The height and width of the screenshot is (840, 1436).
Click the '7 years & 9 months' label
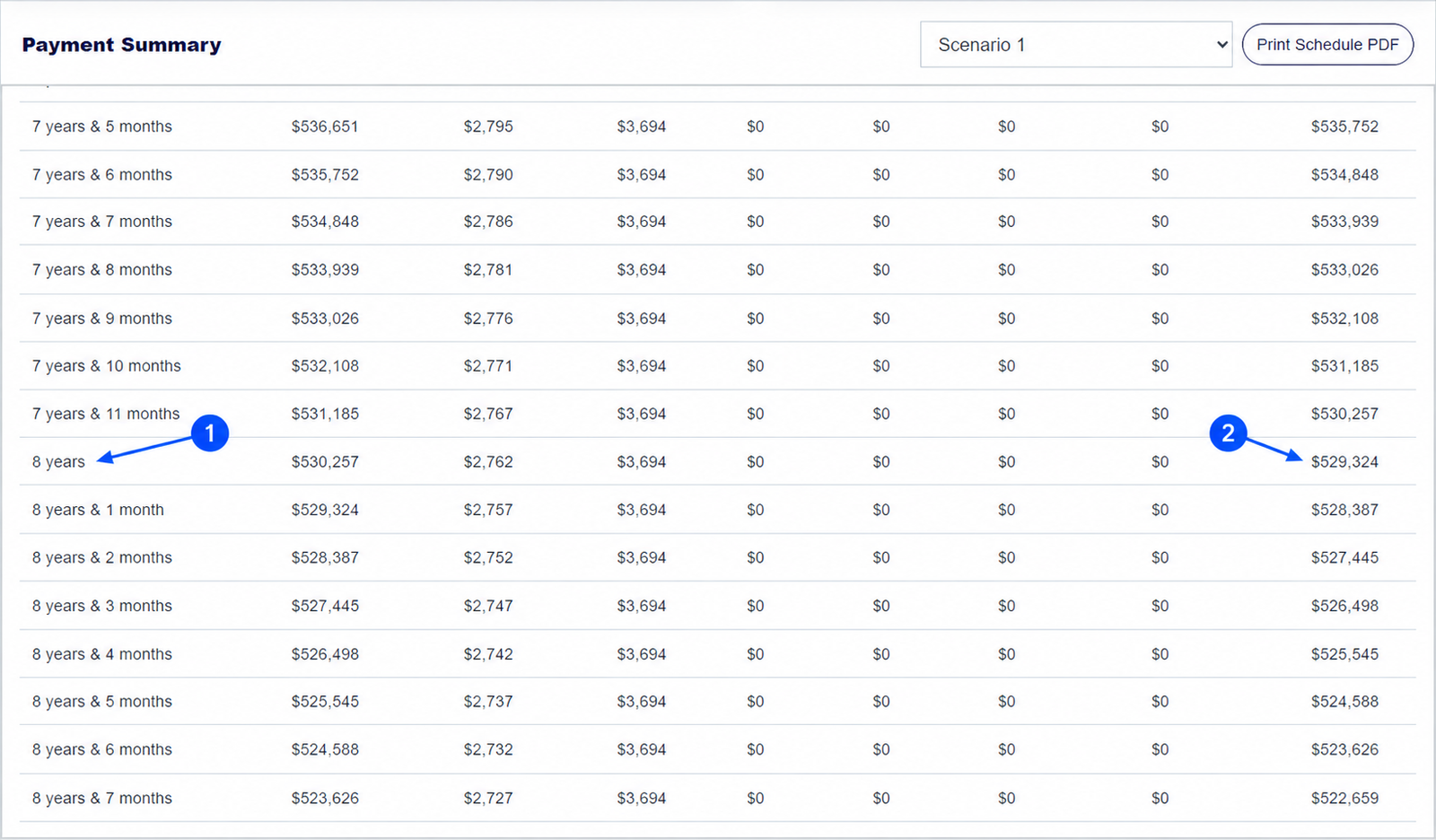point(102,319)
